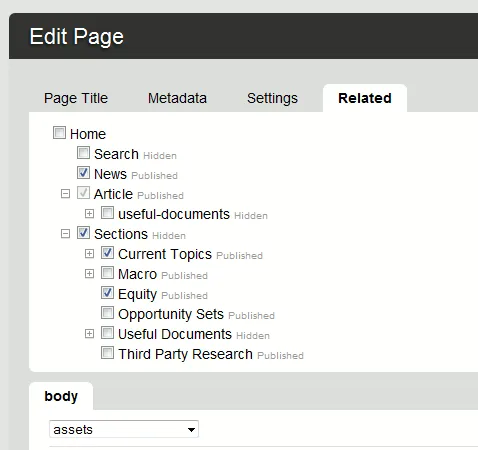Click the Published status beside Article
The image size is (478, 450).
coord(161,196)
